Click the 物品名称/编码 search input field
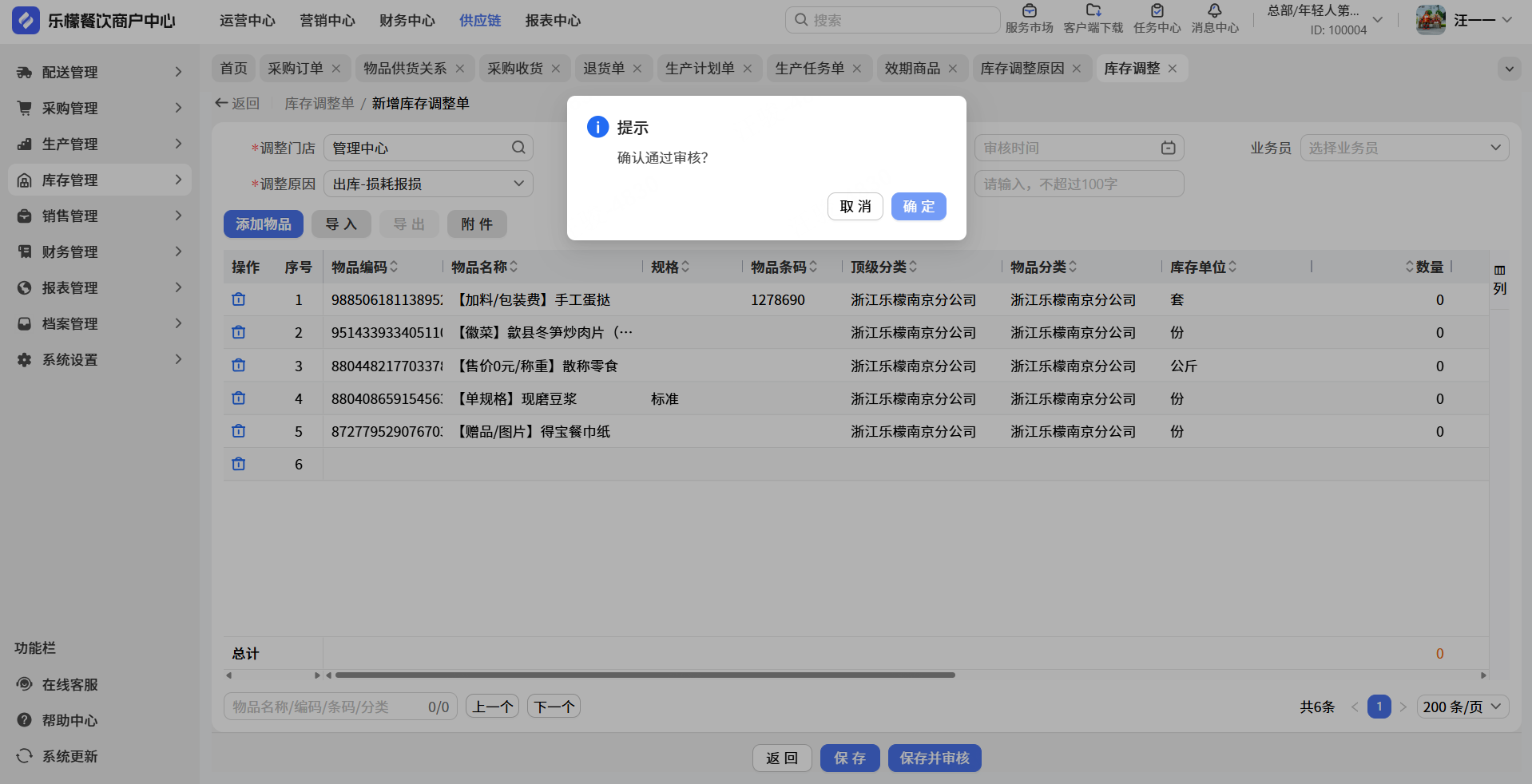 (x=327, y=707)
